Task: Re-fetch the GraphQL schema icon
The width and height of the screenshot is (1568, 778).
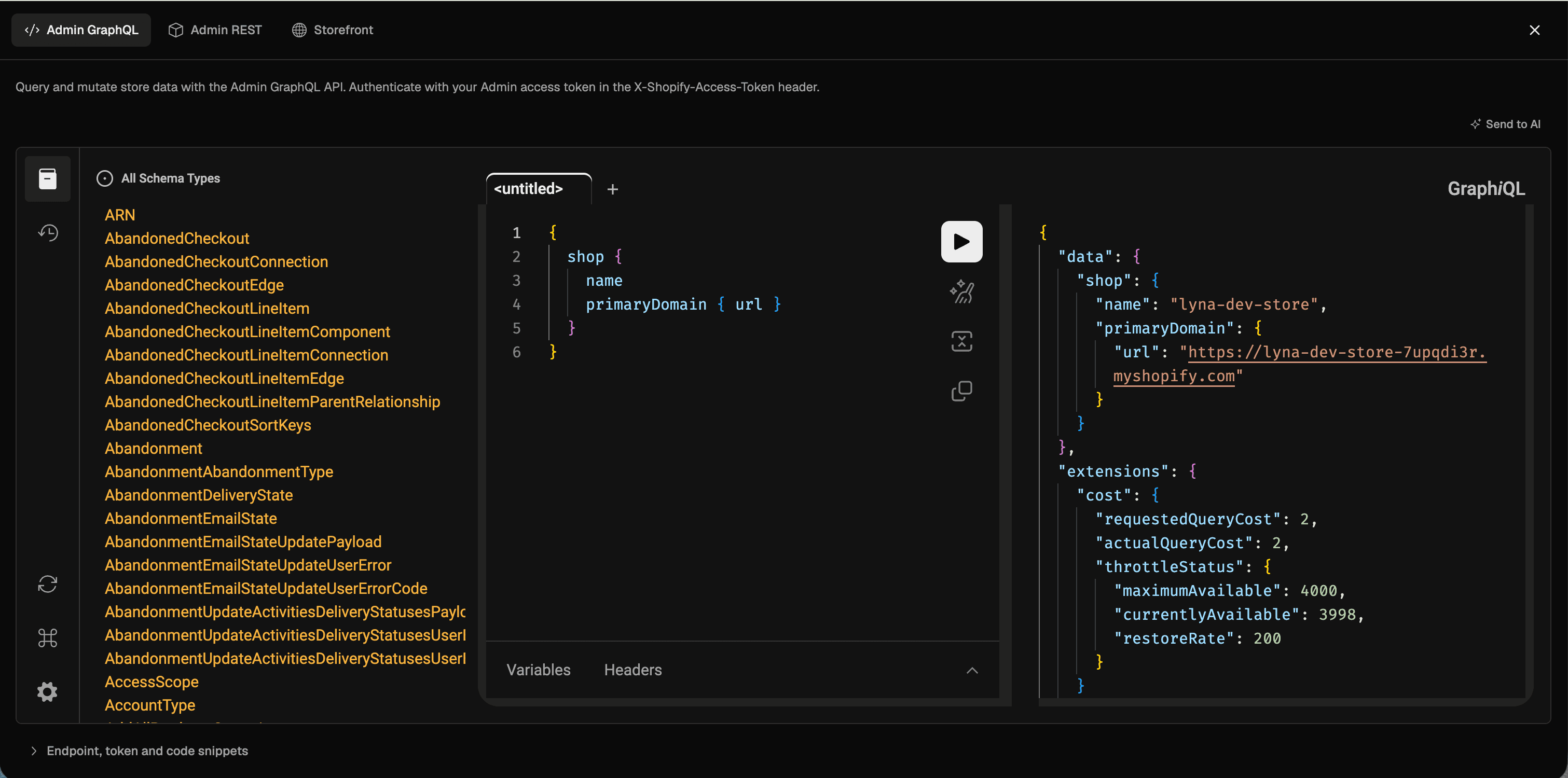Action: coord(48,584)
